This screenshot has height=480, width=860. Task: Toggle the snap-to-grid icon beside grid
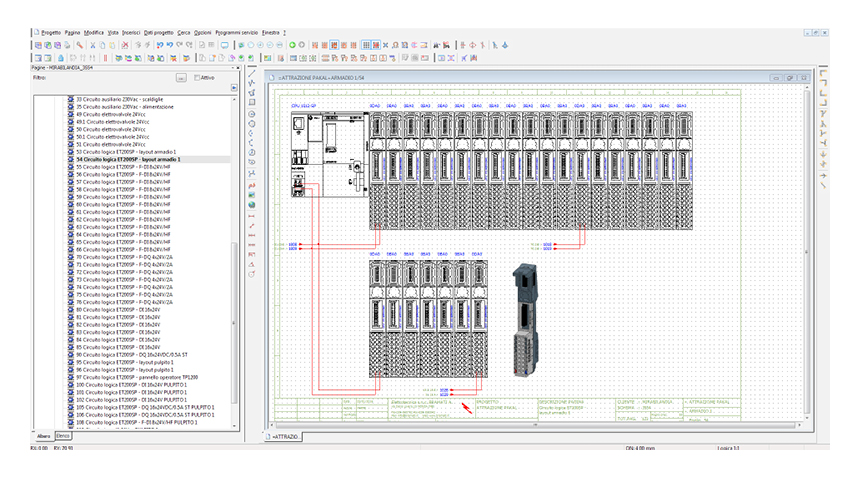[376, 46]
